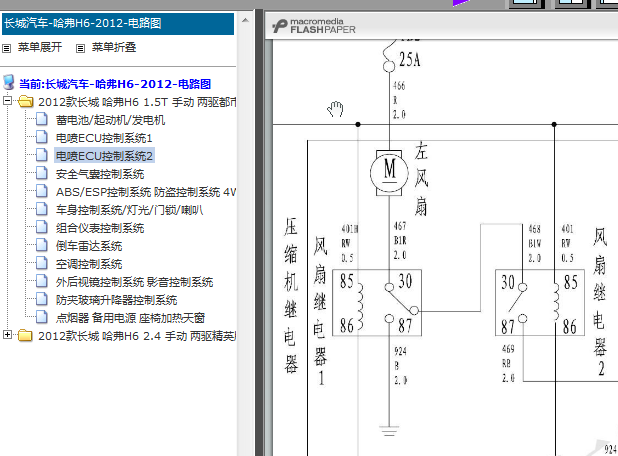The height and width of the screenshot is (456, 618).
Task: Click terminal 85 of 风扇继电器1
Action: coord(347,281)
